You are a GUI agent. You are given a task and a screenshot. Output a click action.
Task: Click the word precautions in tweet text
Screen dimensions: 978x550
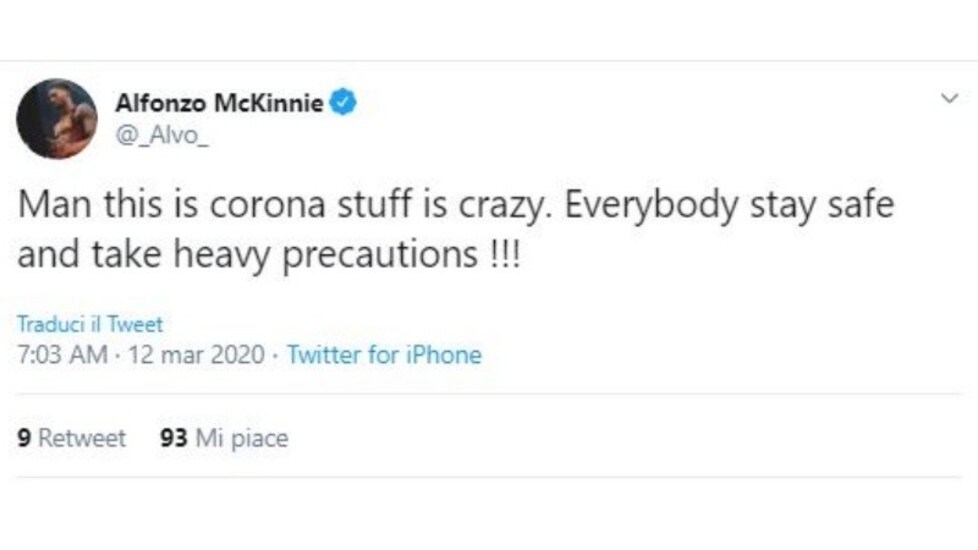[x=380, y=255]
